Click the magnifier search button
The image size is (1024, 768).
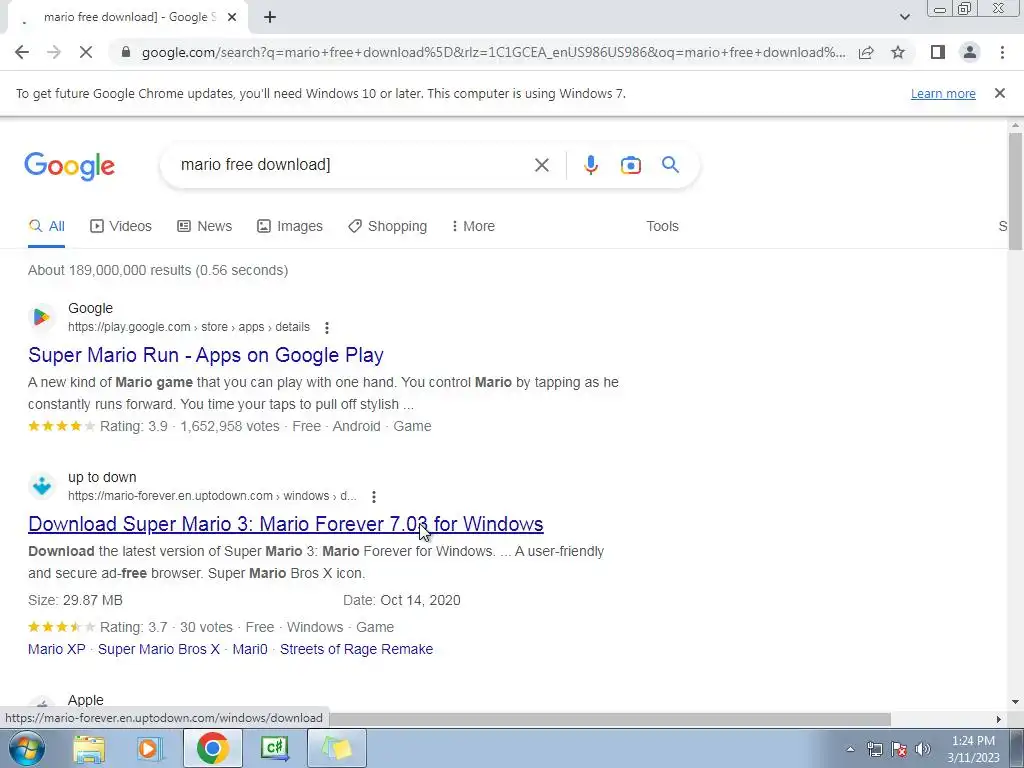coord(670,165)
